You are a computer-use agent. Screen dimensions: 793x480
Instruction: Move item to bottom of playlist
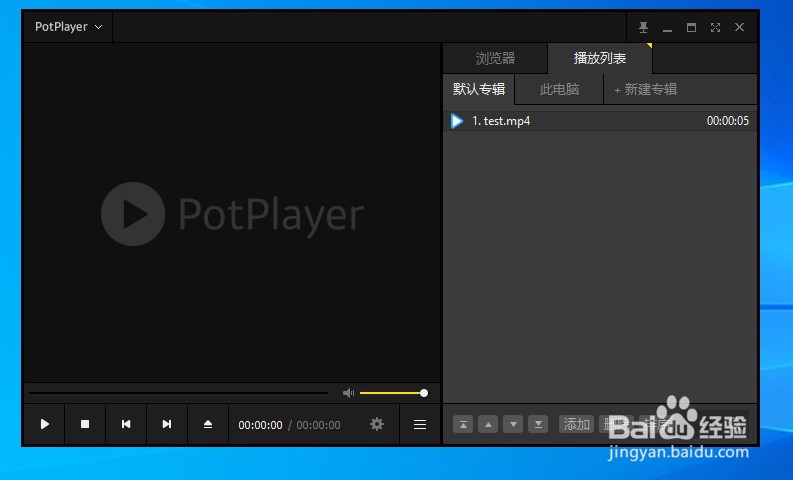[x=538, y=424]
